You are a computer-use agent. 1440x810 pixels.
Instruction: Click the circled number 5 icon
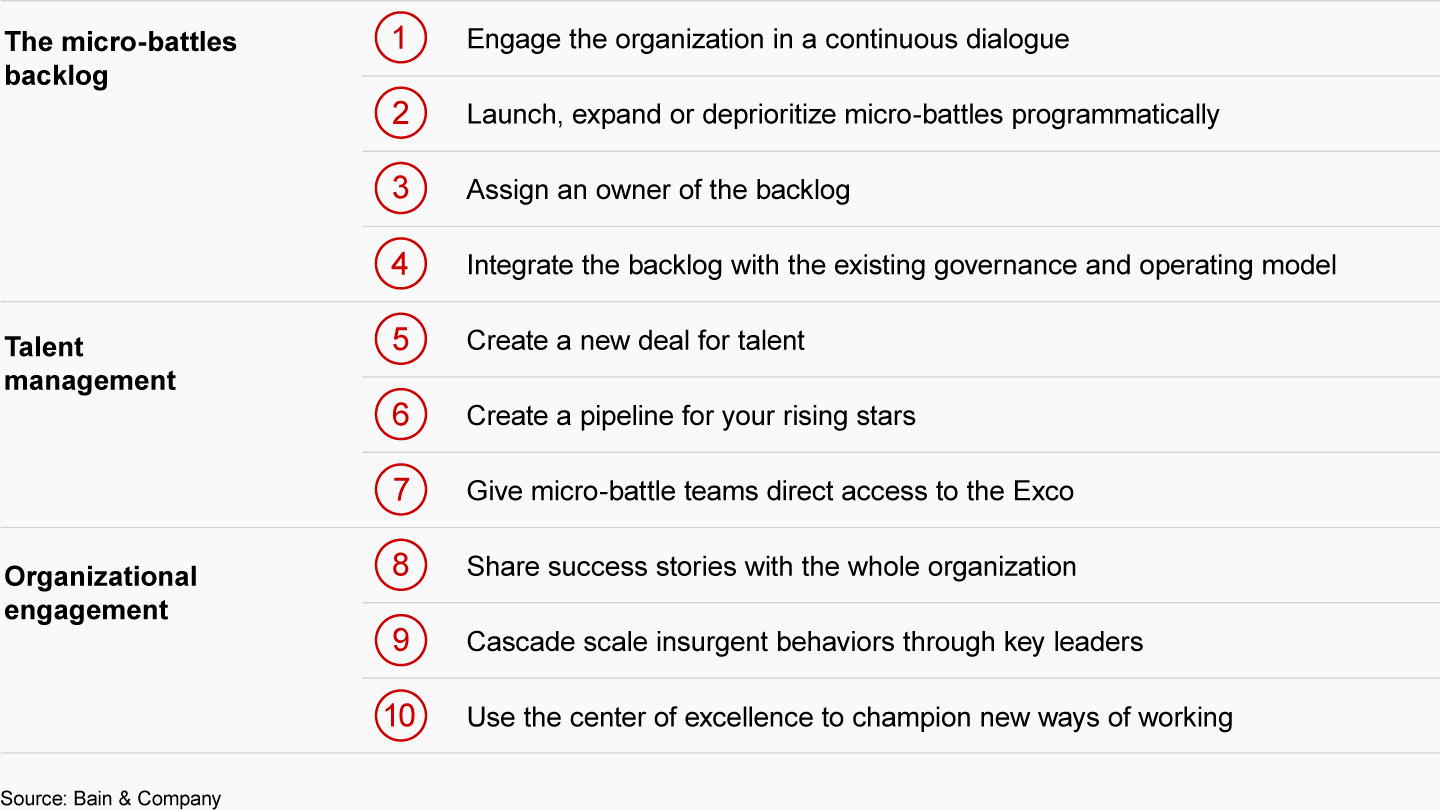click(401, 340)
